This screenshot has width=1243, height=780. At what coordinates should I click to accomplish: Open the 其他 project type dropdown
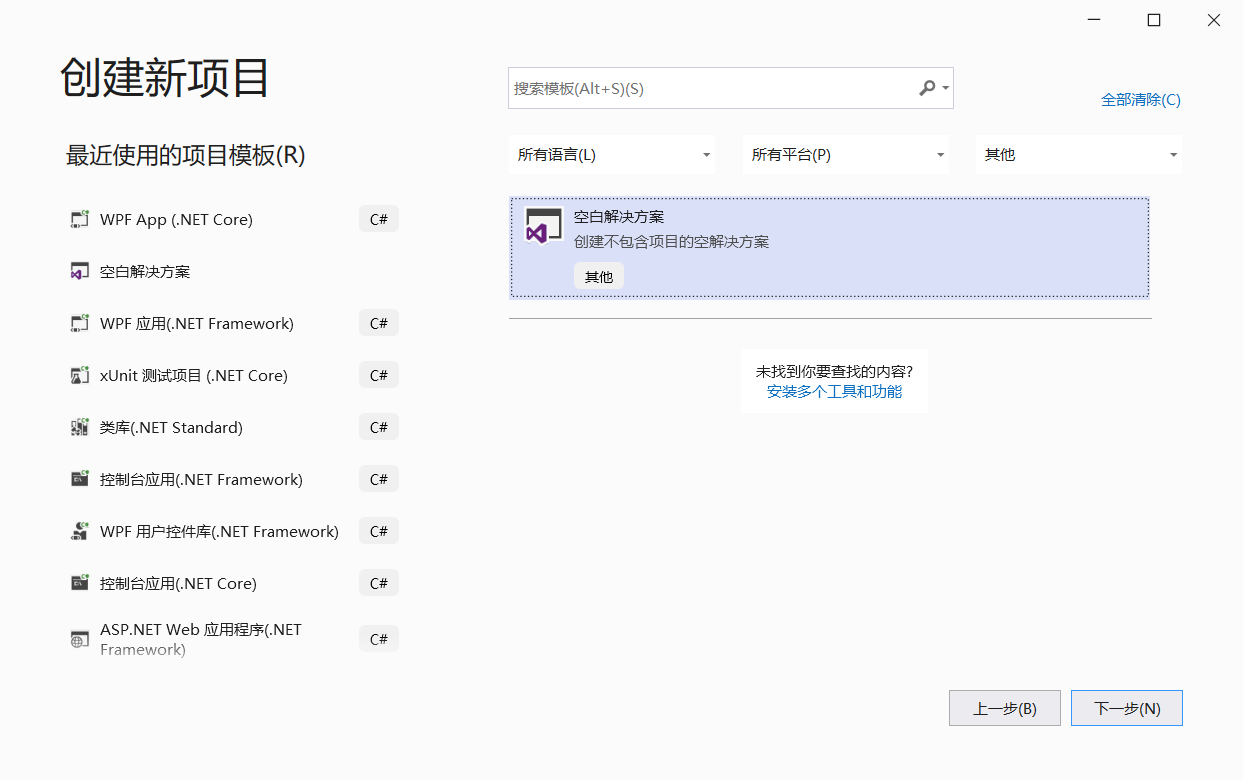pos(1079,155)
